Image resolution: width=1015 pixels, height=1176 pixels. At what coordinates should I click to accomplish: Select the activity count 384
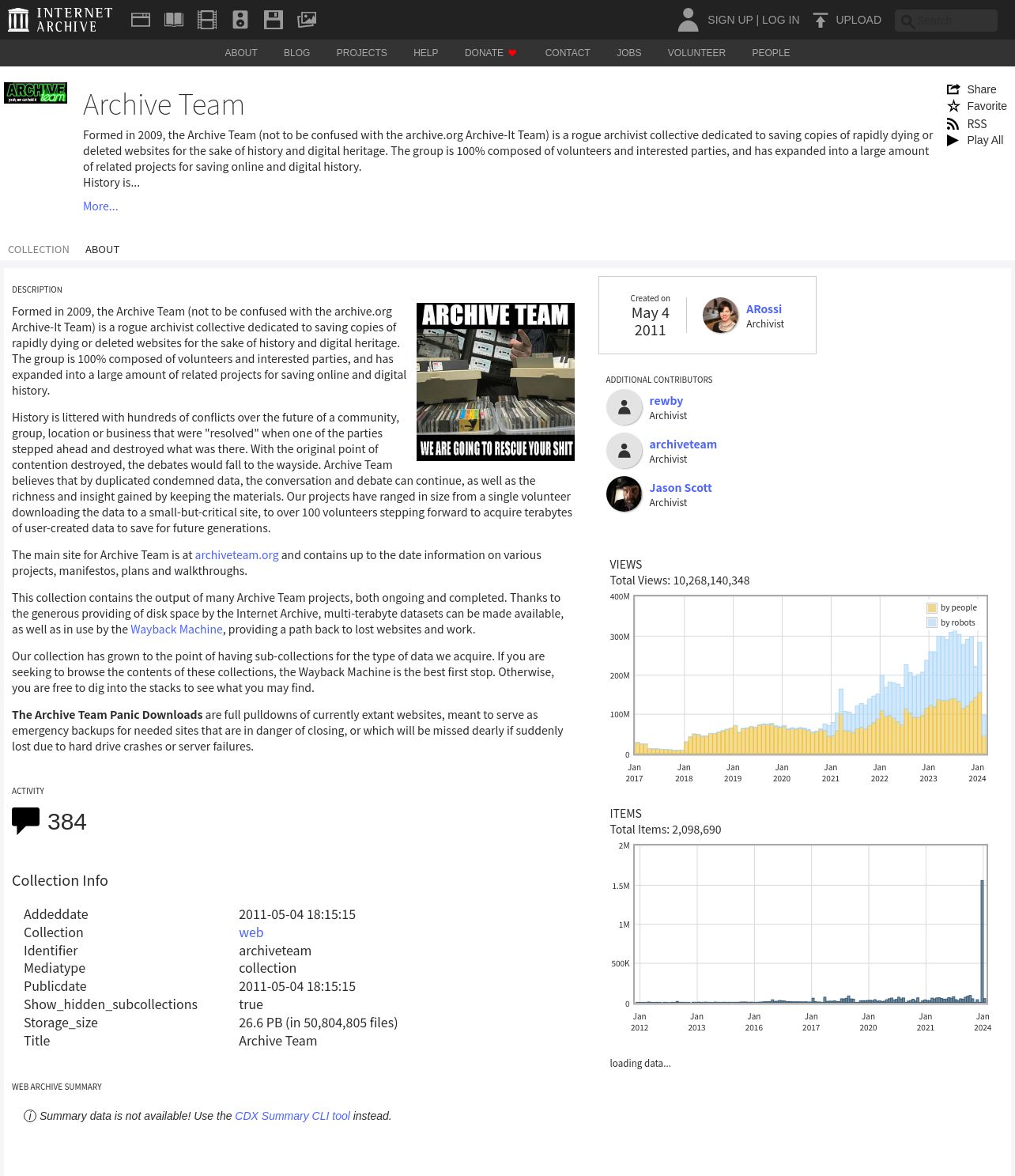(66, 822)
